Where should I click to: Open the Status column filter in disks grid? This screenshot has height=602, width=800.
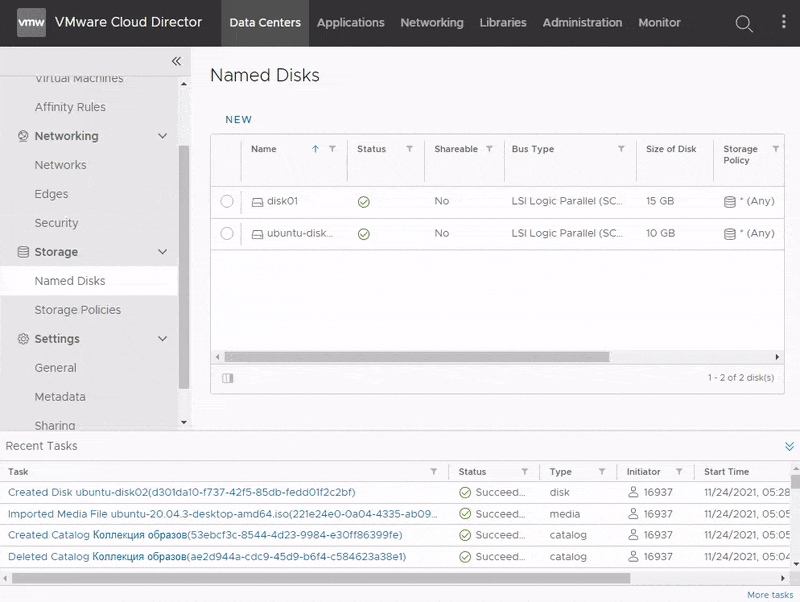pos(409,149)
